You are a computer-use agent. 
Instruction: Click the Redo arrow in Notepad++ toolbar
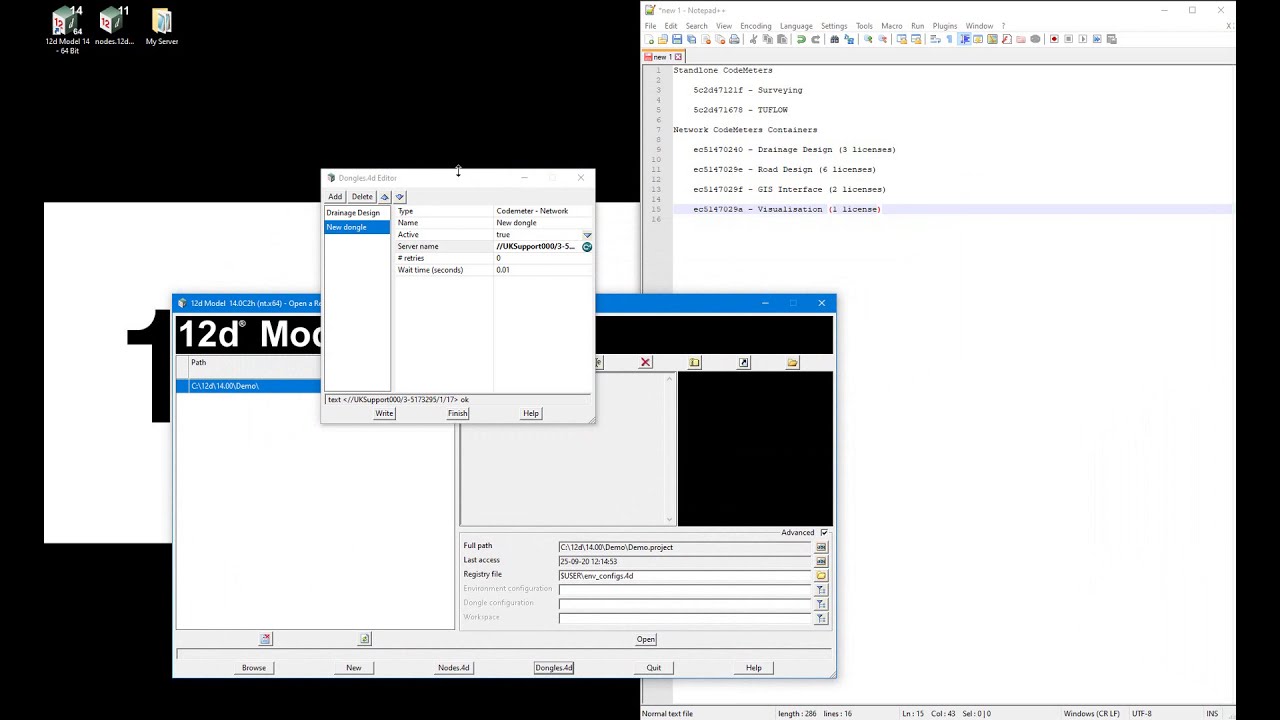815,39
